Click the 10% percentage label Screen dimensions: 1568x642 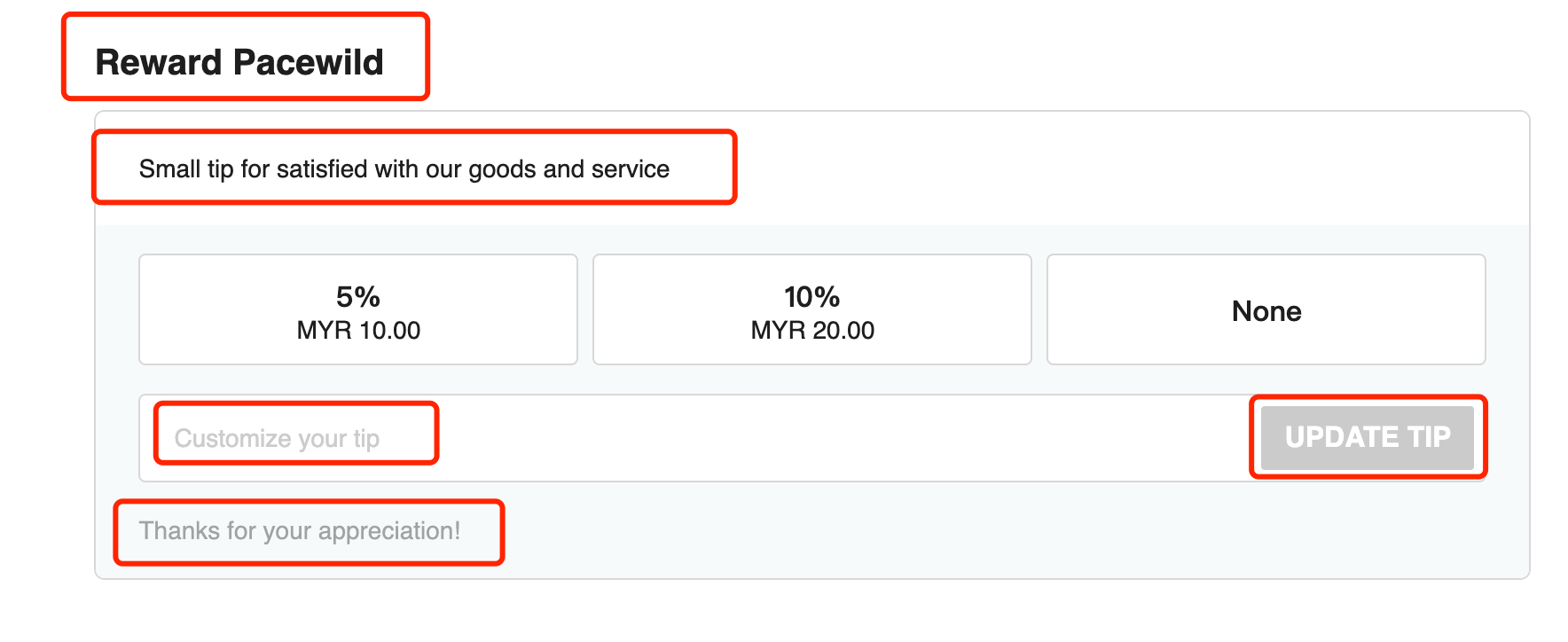812,296
